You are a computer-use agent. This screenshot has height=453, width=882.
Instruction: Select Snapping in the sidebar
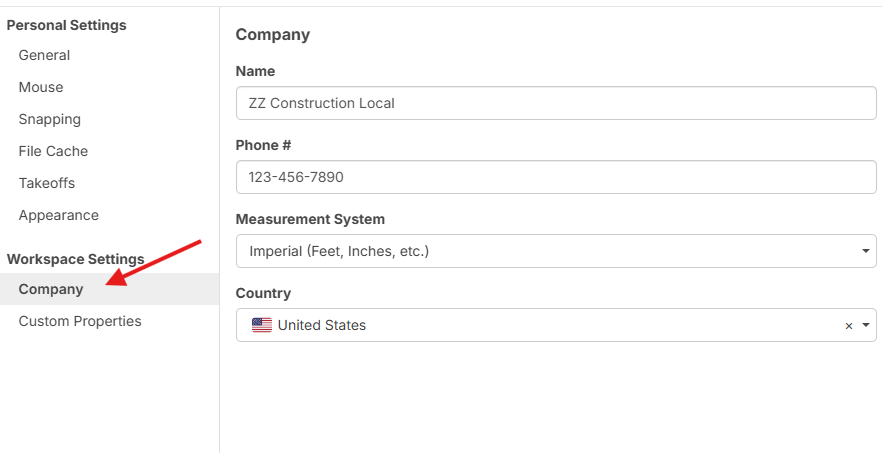pos(50,119)
